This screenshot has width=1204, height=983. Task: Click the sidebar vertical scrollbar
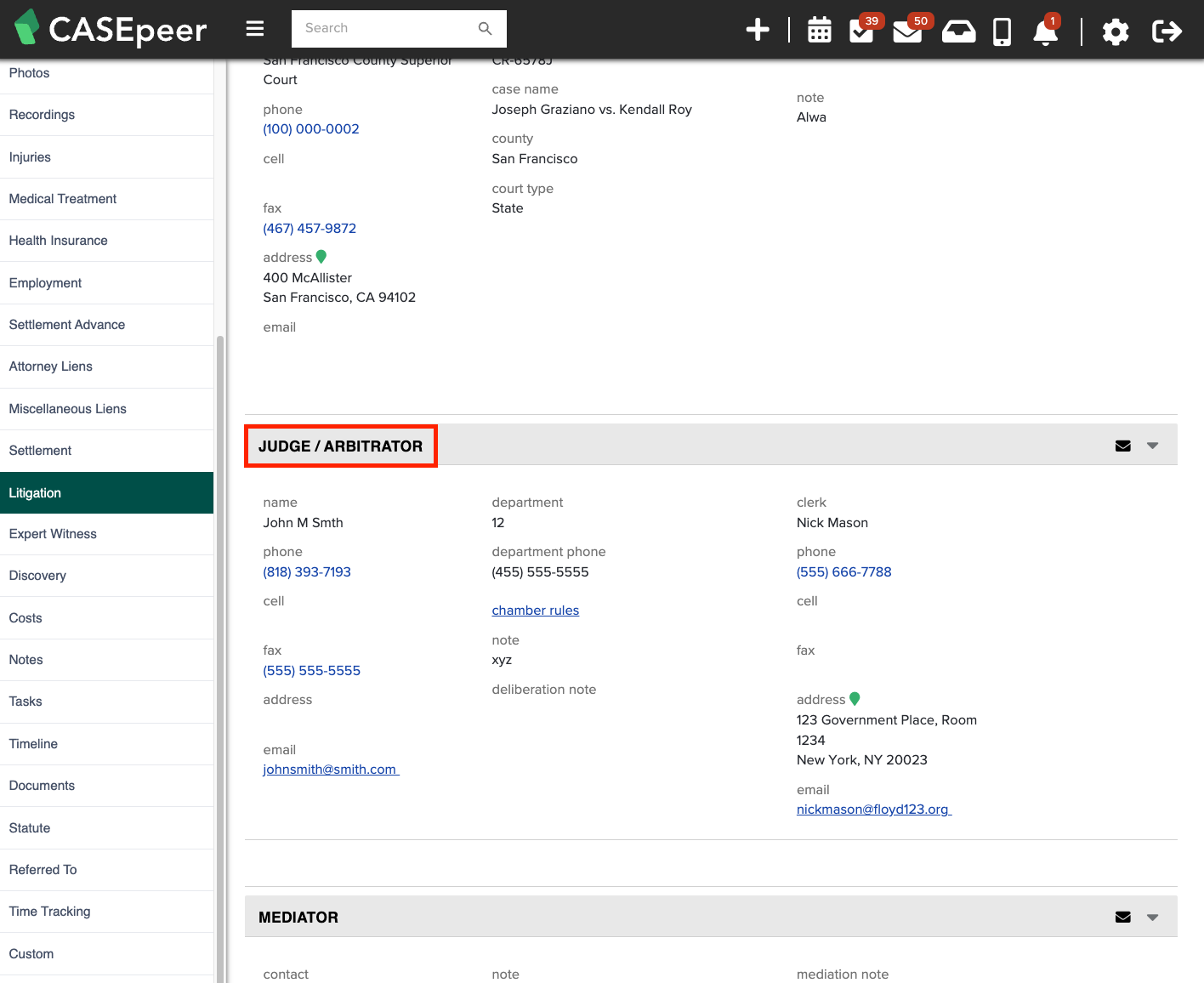220,659
